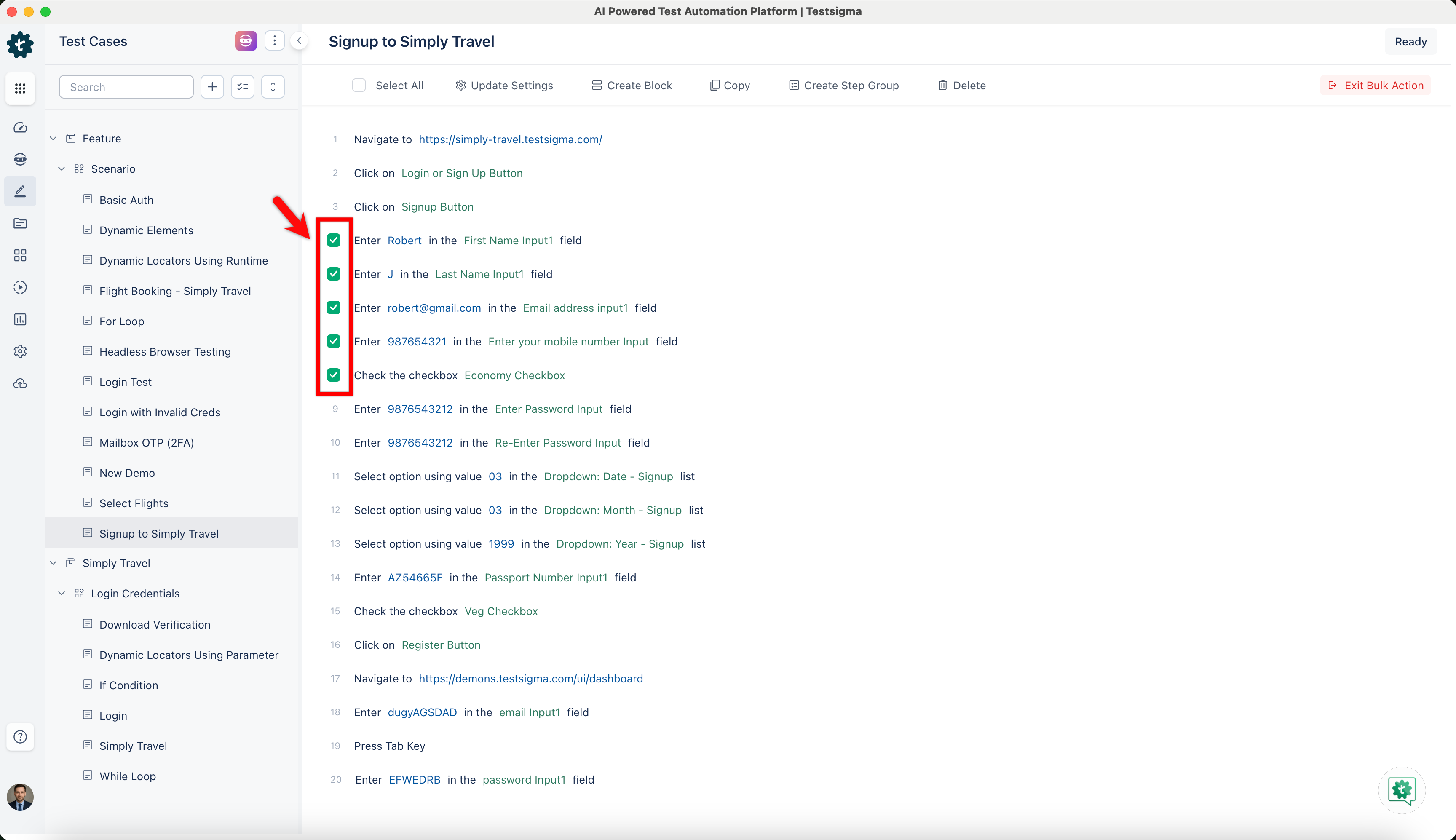Click the Enter Password Input element
The image size is (1456, 840).
549,409
